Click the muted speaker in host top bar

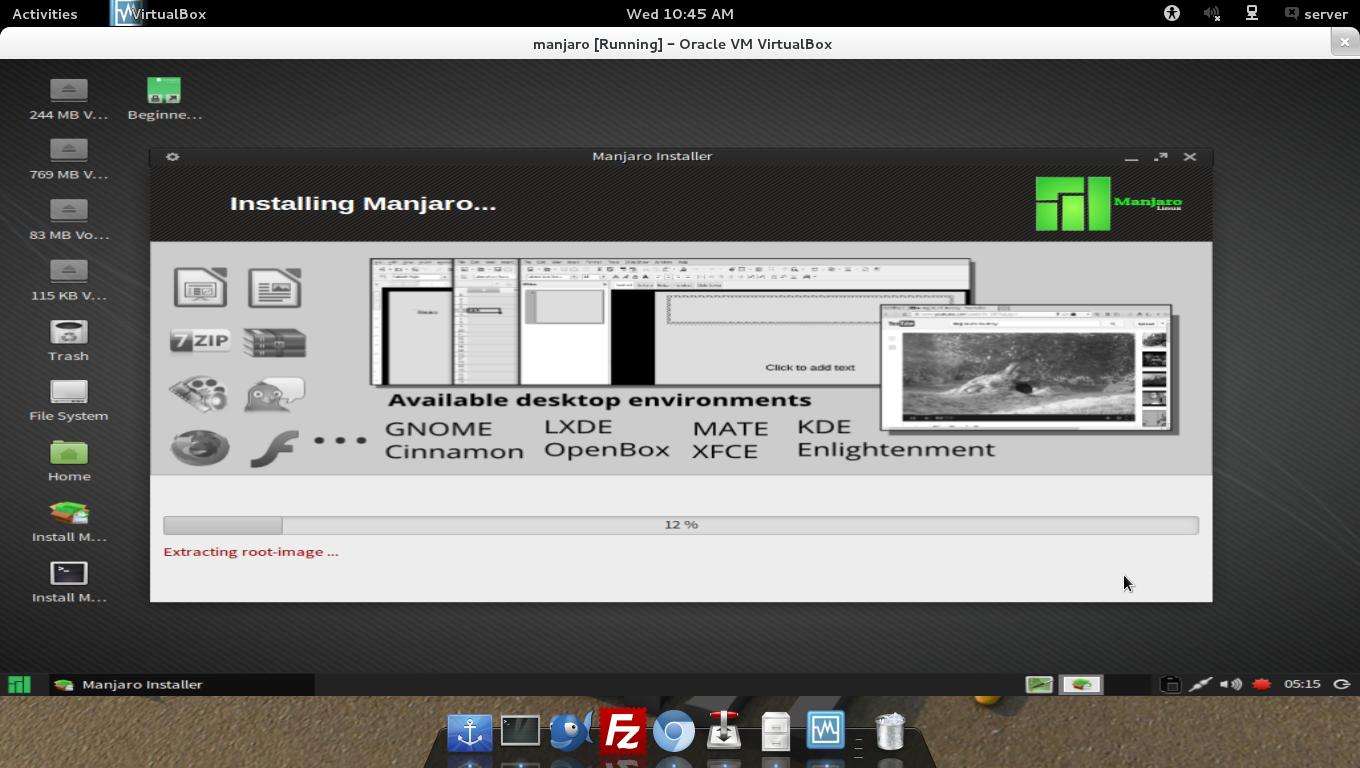(1212, 14)
